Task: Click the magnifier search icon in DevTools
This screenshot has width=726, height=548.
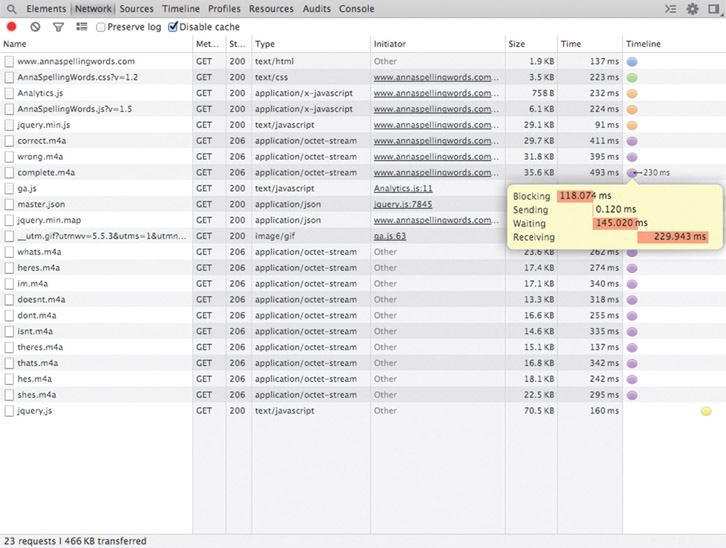Action: pos(11,9)
